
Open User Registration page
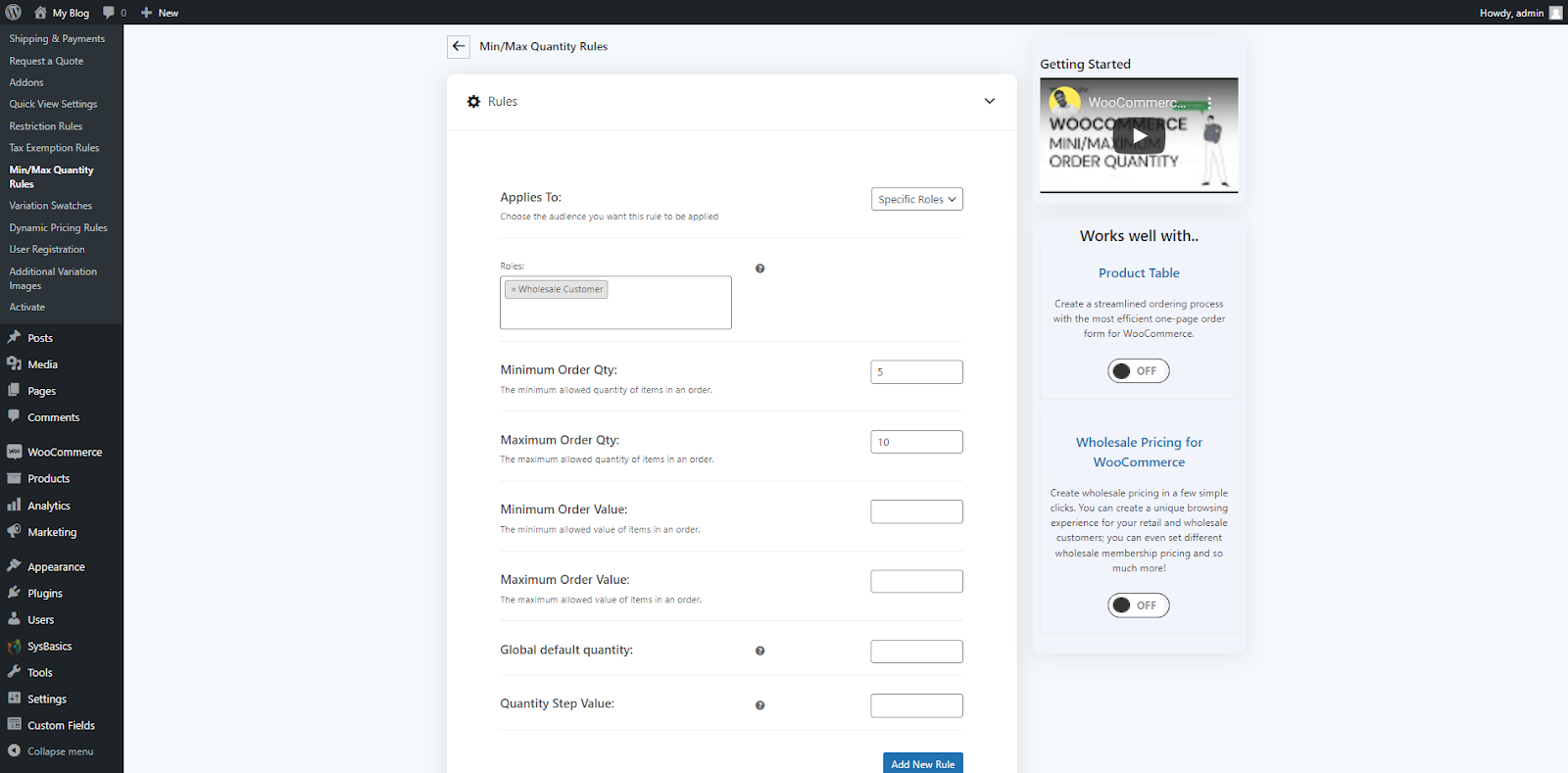47,249
